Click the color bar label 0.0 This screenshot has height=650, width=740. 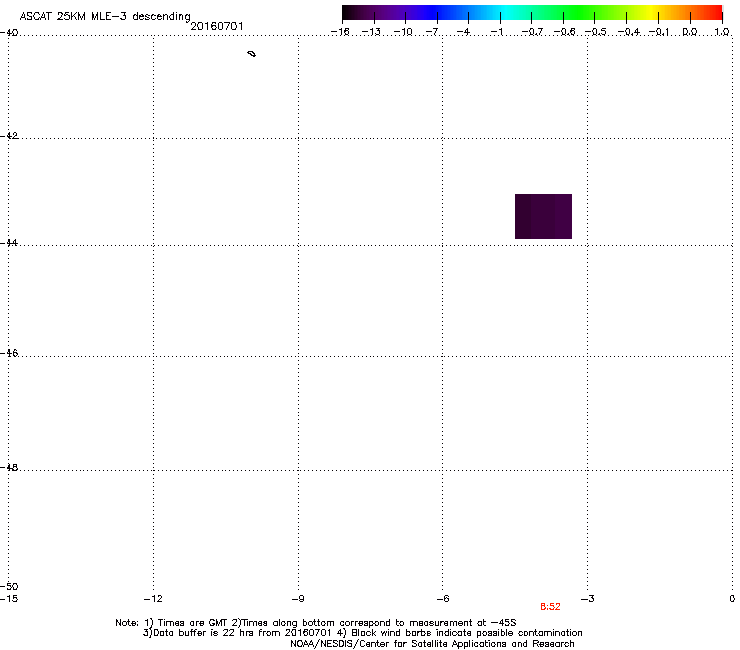(x=690, y=32)
